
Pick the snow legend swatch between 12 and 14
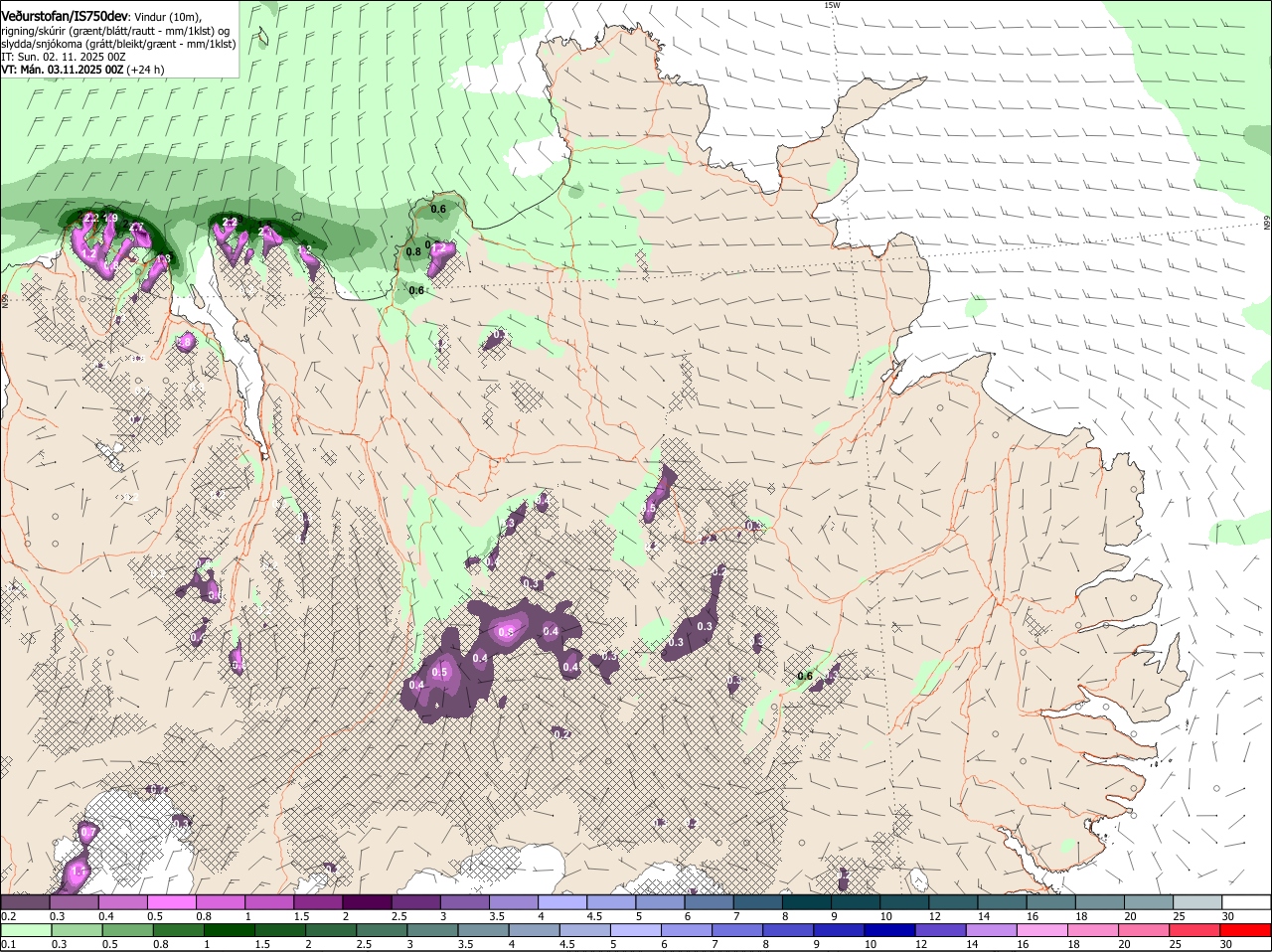point(954,902)
